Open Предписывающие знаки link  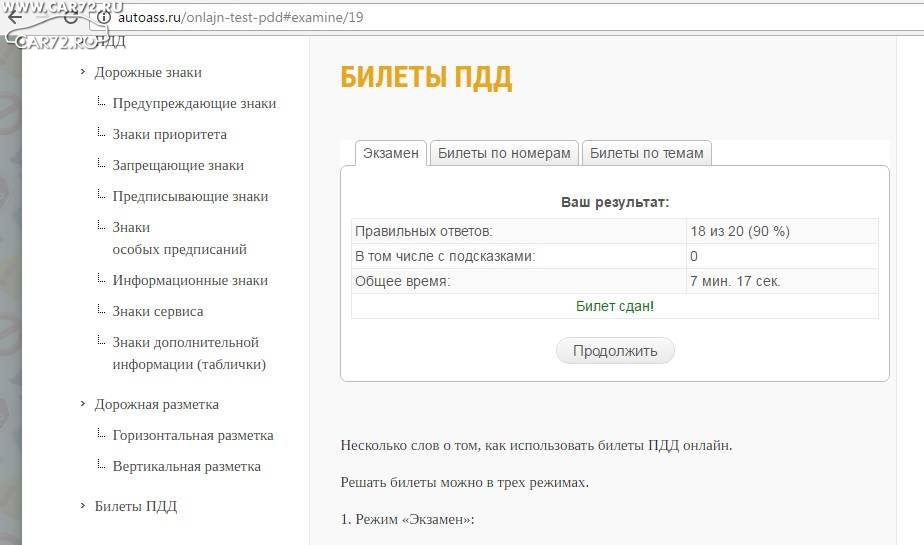point(190,196)
